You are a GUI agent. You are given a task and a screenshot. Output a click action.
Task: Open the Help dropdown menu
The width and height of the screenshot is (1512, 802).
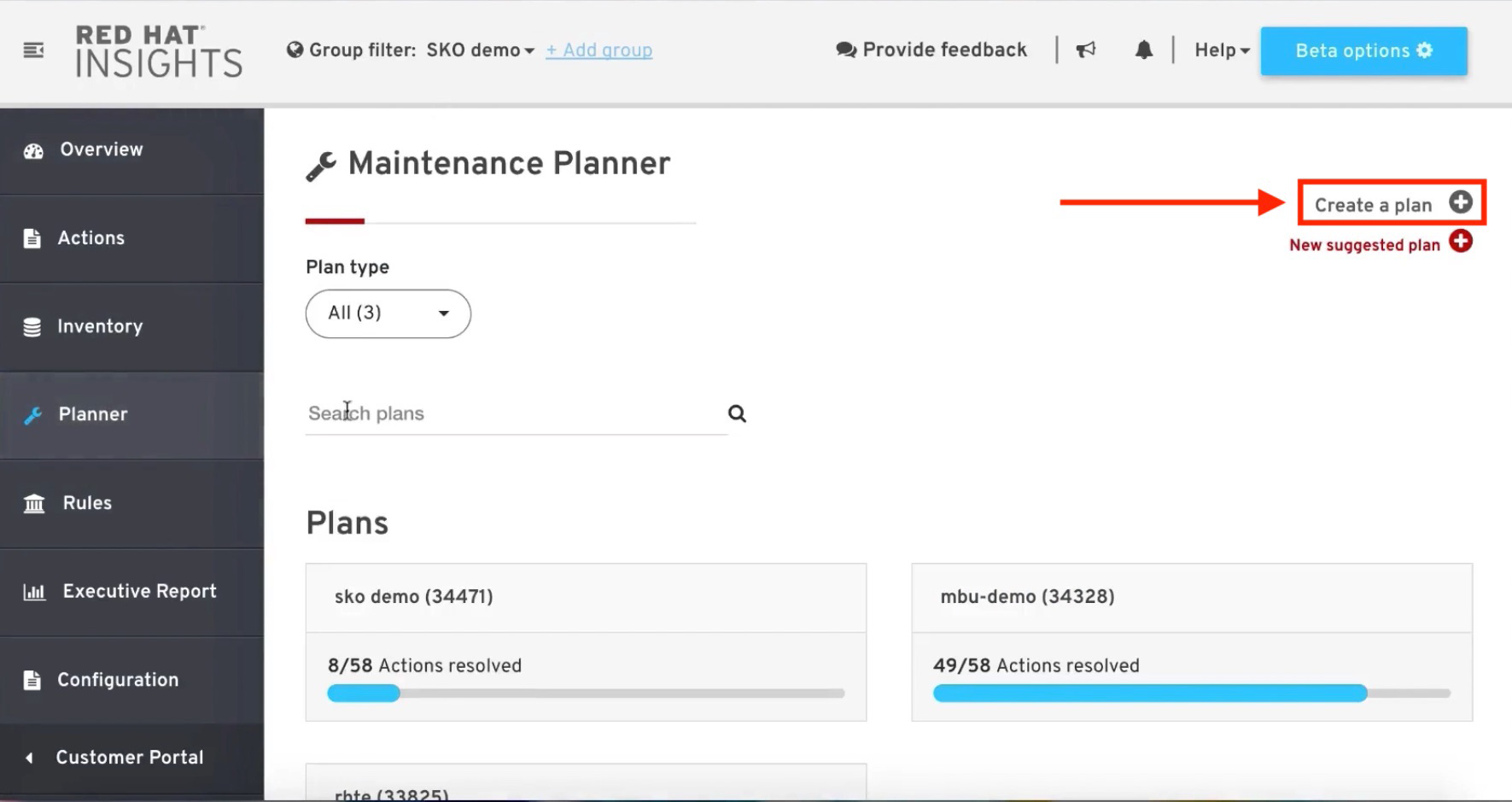click(1221, 50)
